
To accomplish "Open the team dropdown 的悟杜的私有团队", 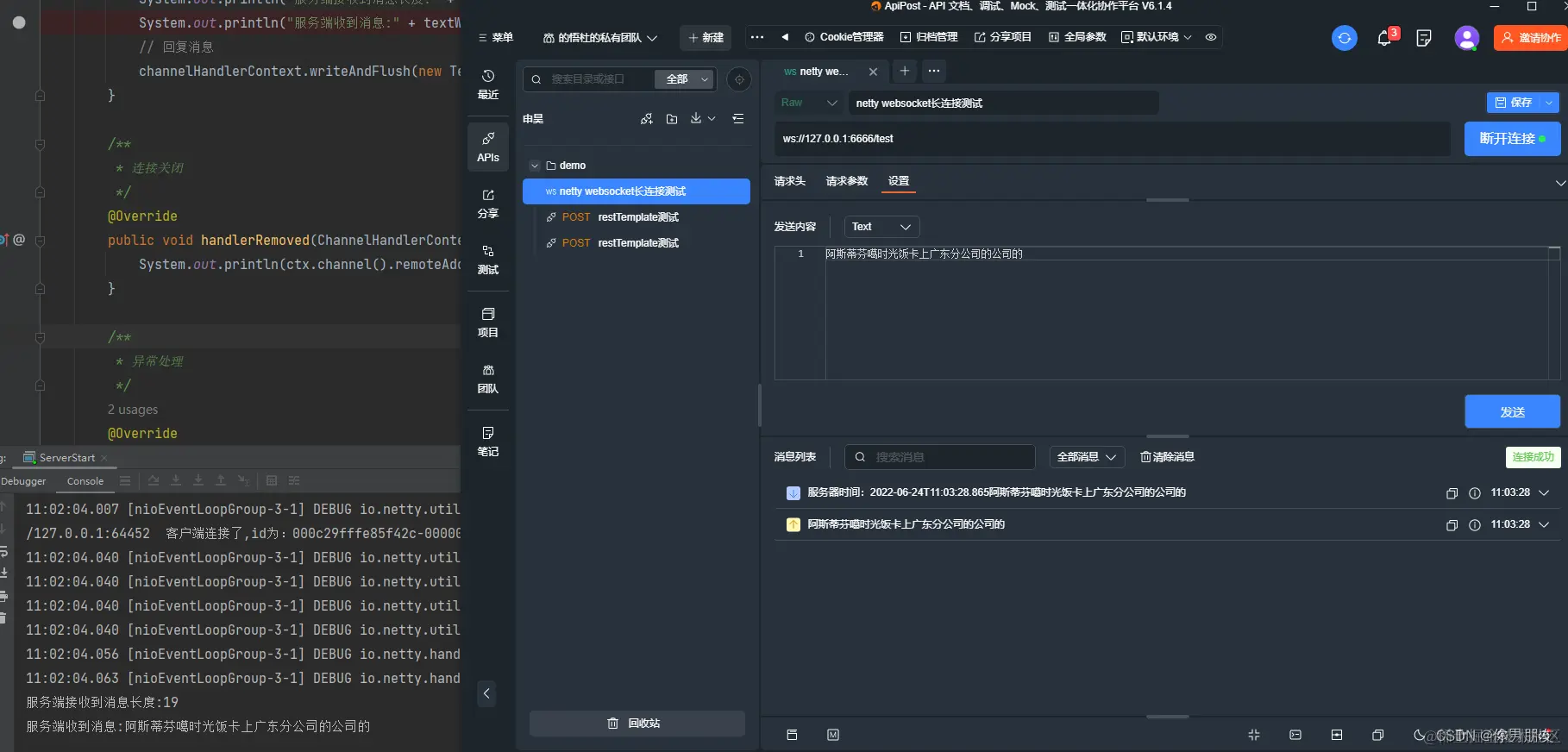I will tap(600, 38).
